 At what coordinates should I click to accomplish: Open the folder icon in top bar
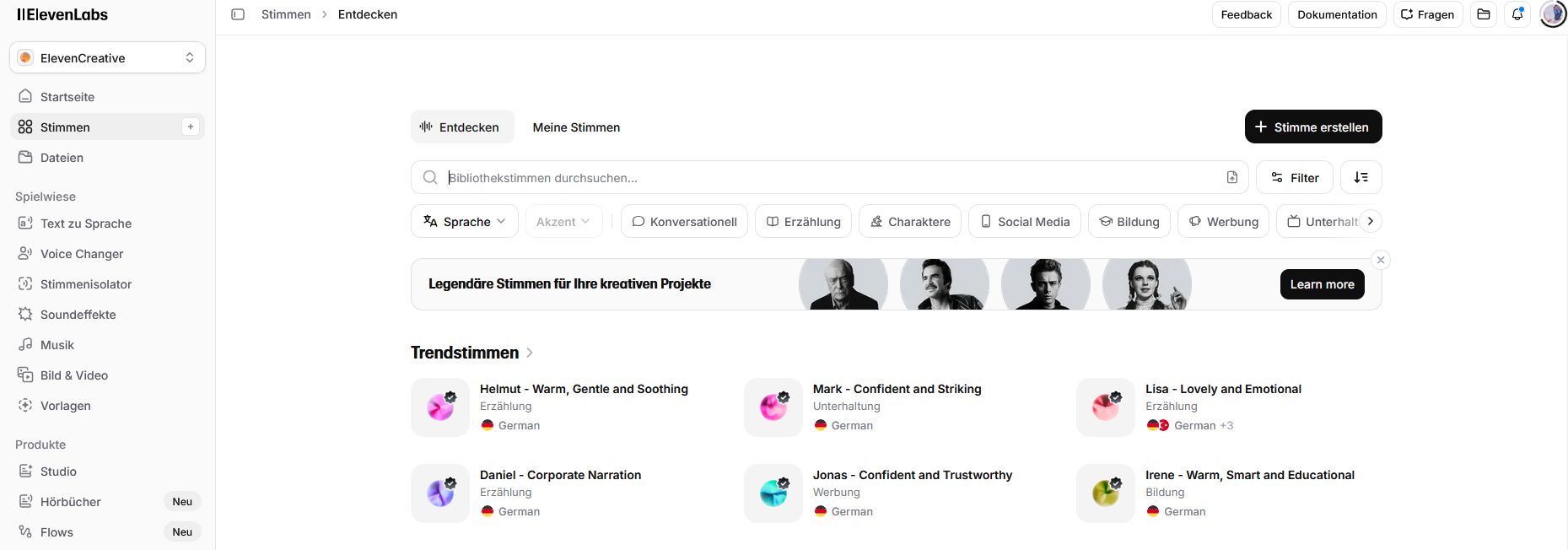(1484, 14)
